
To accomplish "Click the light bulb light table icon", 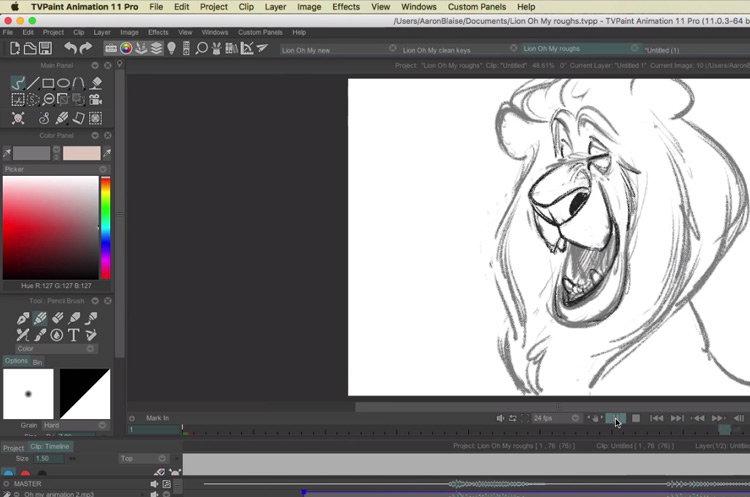I will tap(171, 48).
